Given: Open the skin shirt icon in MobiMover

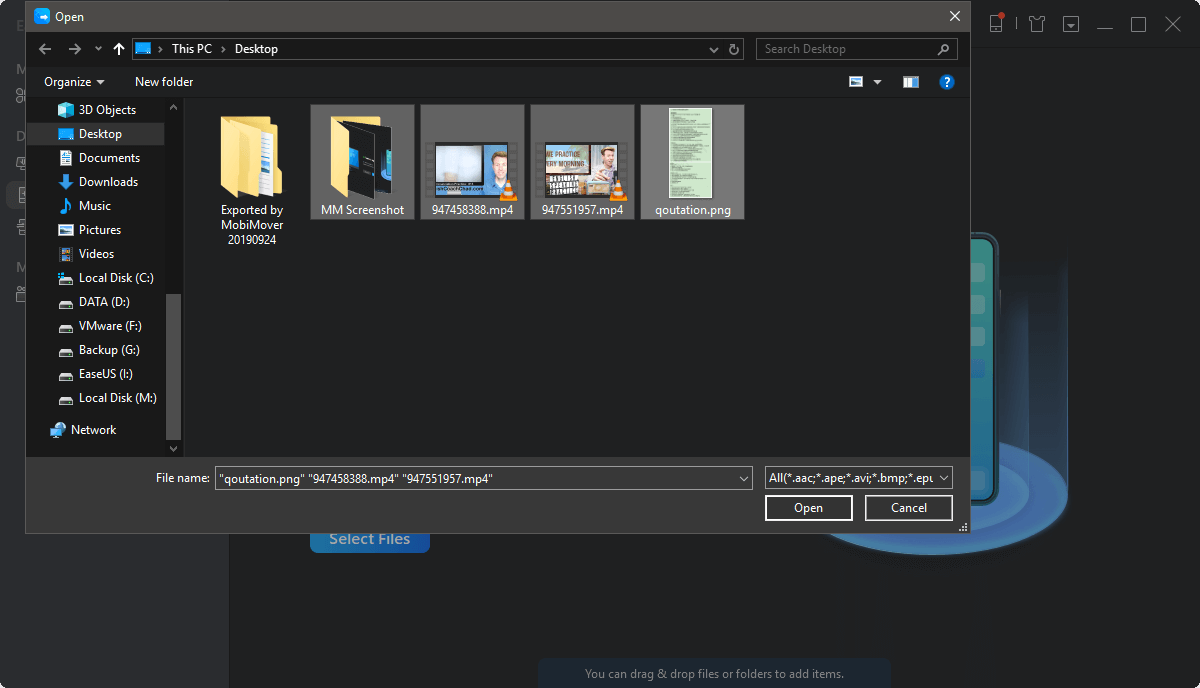Looking at the screenshot, I should point(1037,24).
